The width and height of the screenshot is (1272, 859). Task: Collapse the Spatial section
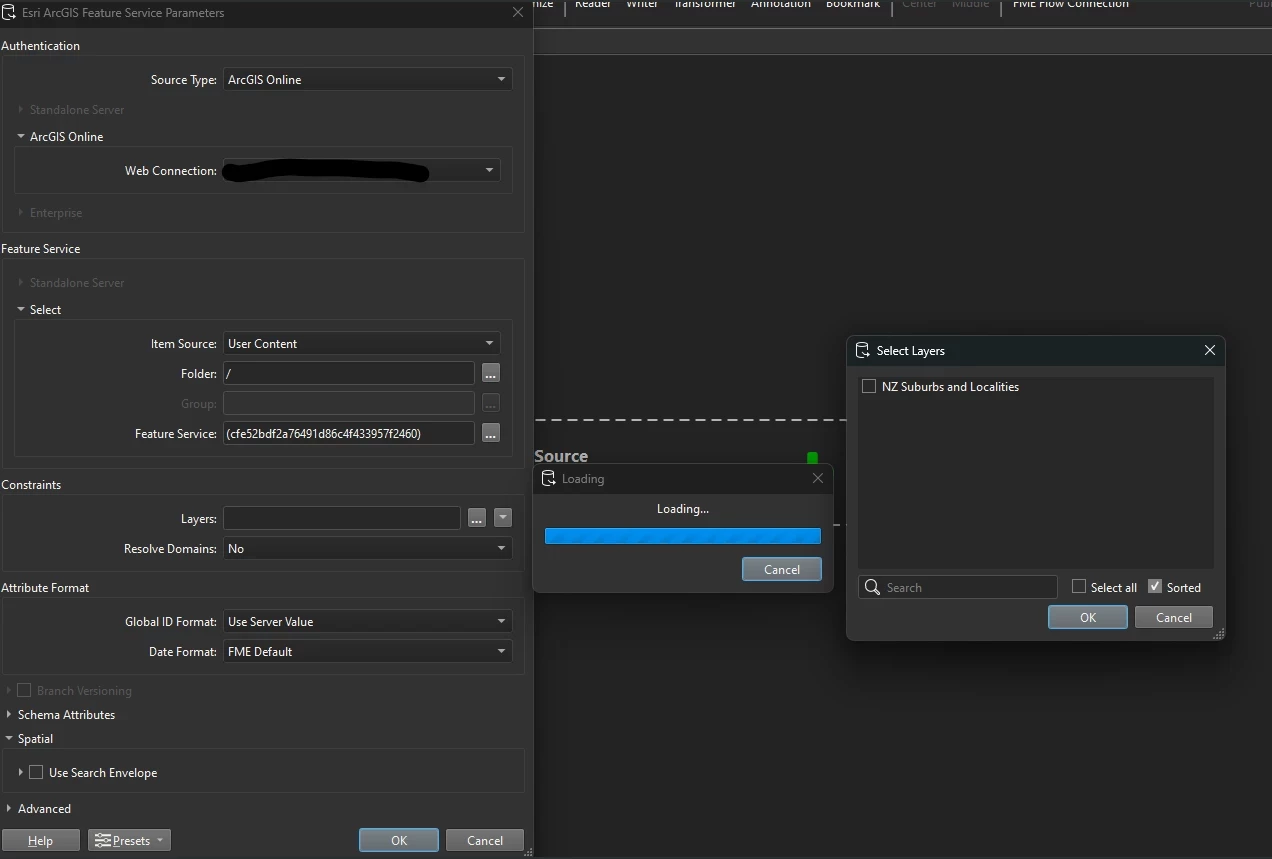9,738
